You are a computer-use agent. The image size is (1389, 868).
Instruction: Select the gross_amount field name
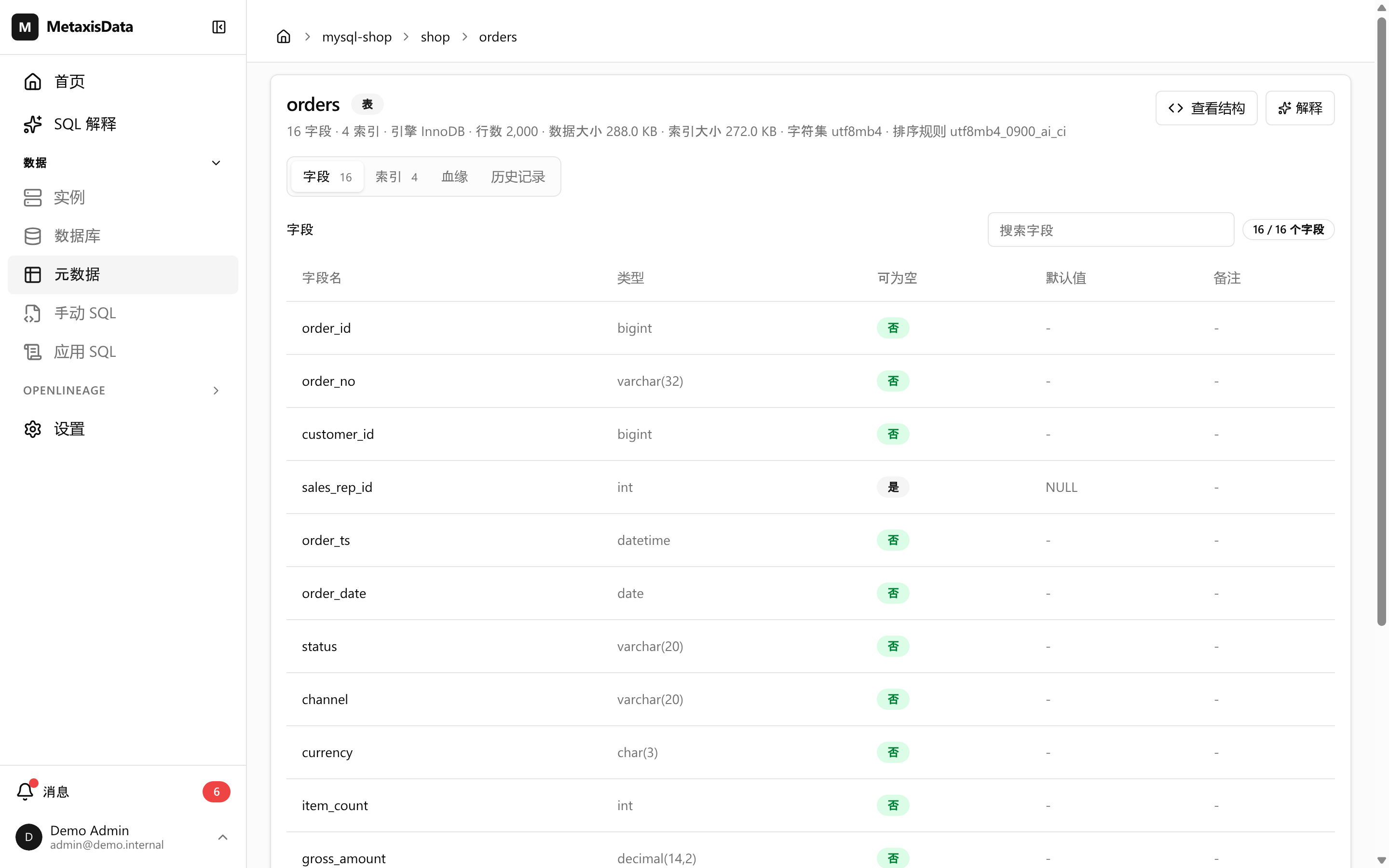click(343, 858)
